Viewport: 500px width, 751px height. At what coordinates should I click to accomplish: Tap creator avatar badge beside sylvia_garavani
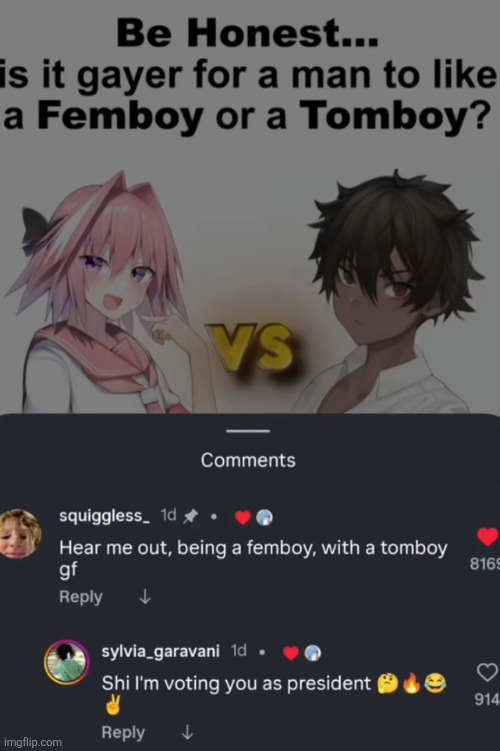[x=313, y=653]
